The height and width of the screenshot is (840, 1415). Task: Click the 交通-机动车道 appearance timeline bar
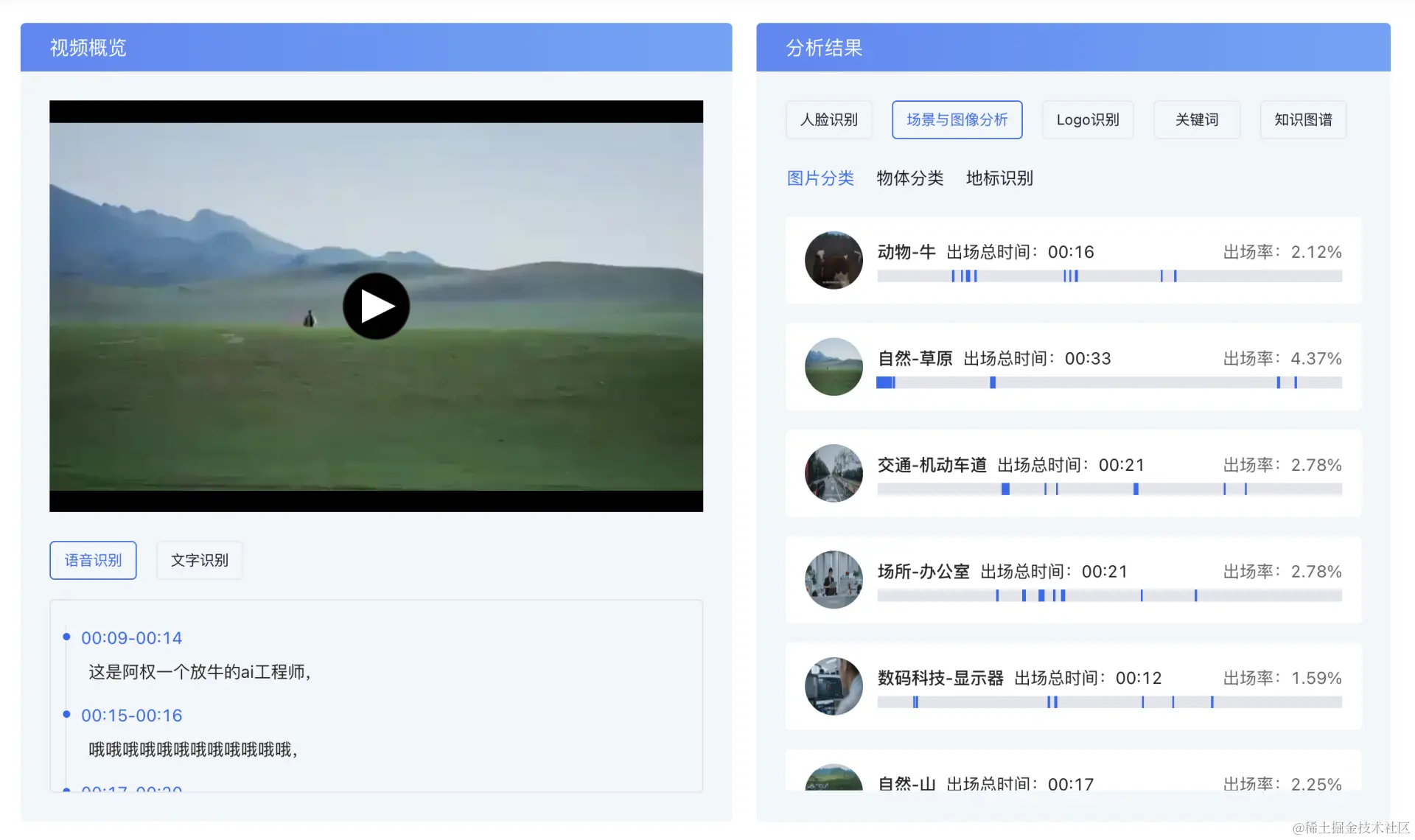pyautogui.click(x=1109, y=489)
